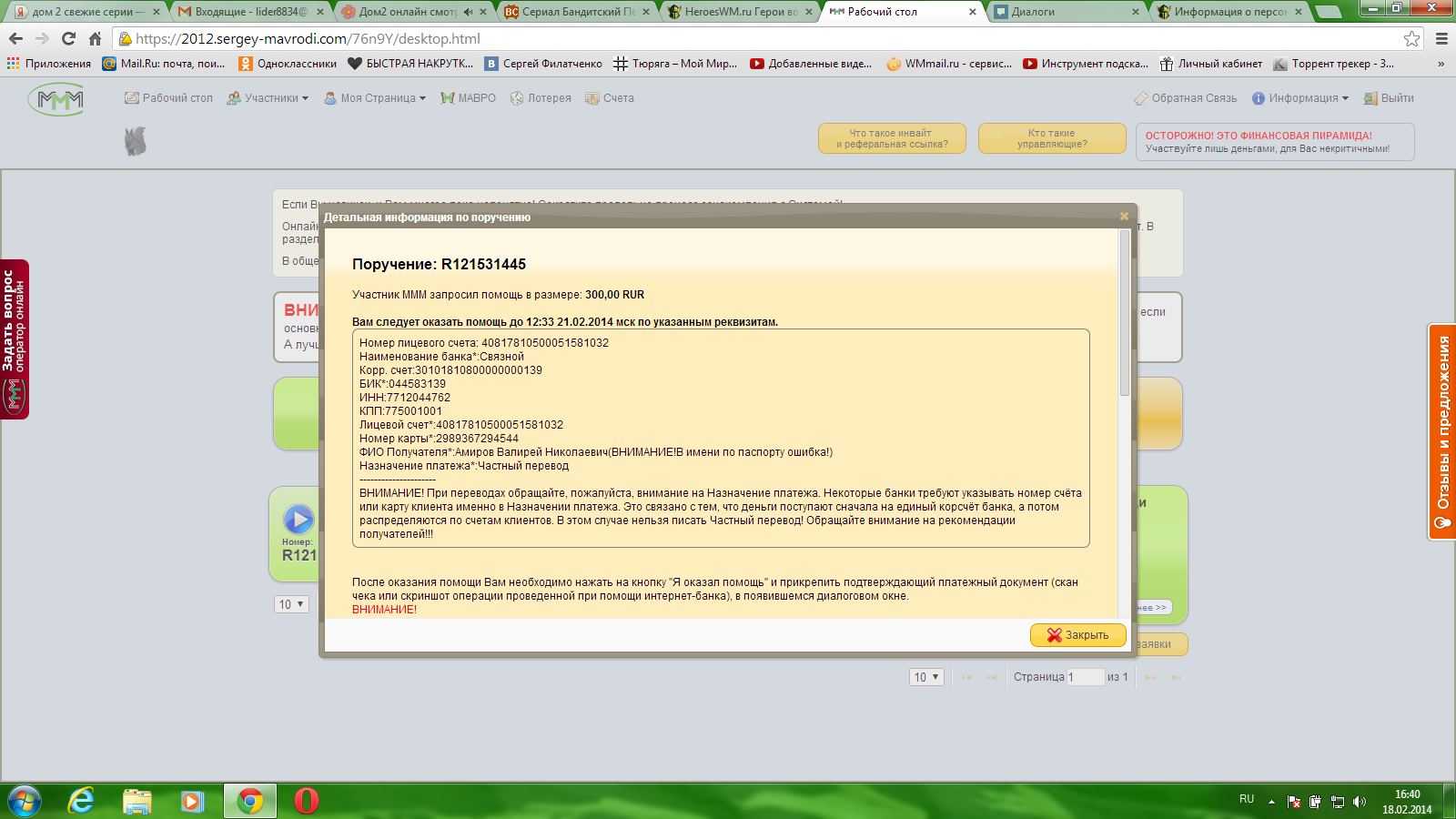The width and height of the screenshot is (1456, 819).
Task: Switch to HeroesWM.ru tab
Action: point(741,12)
